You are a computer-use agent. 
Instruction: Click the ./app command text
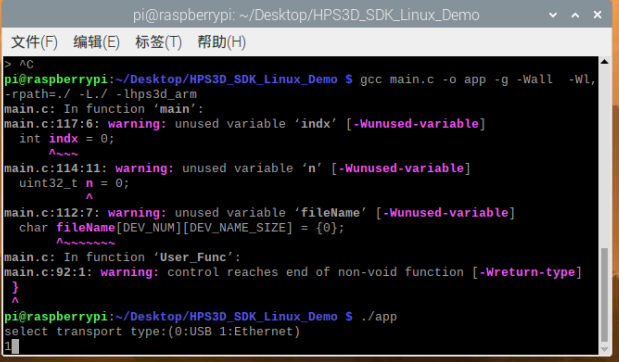[379, 317]
